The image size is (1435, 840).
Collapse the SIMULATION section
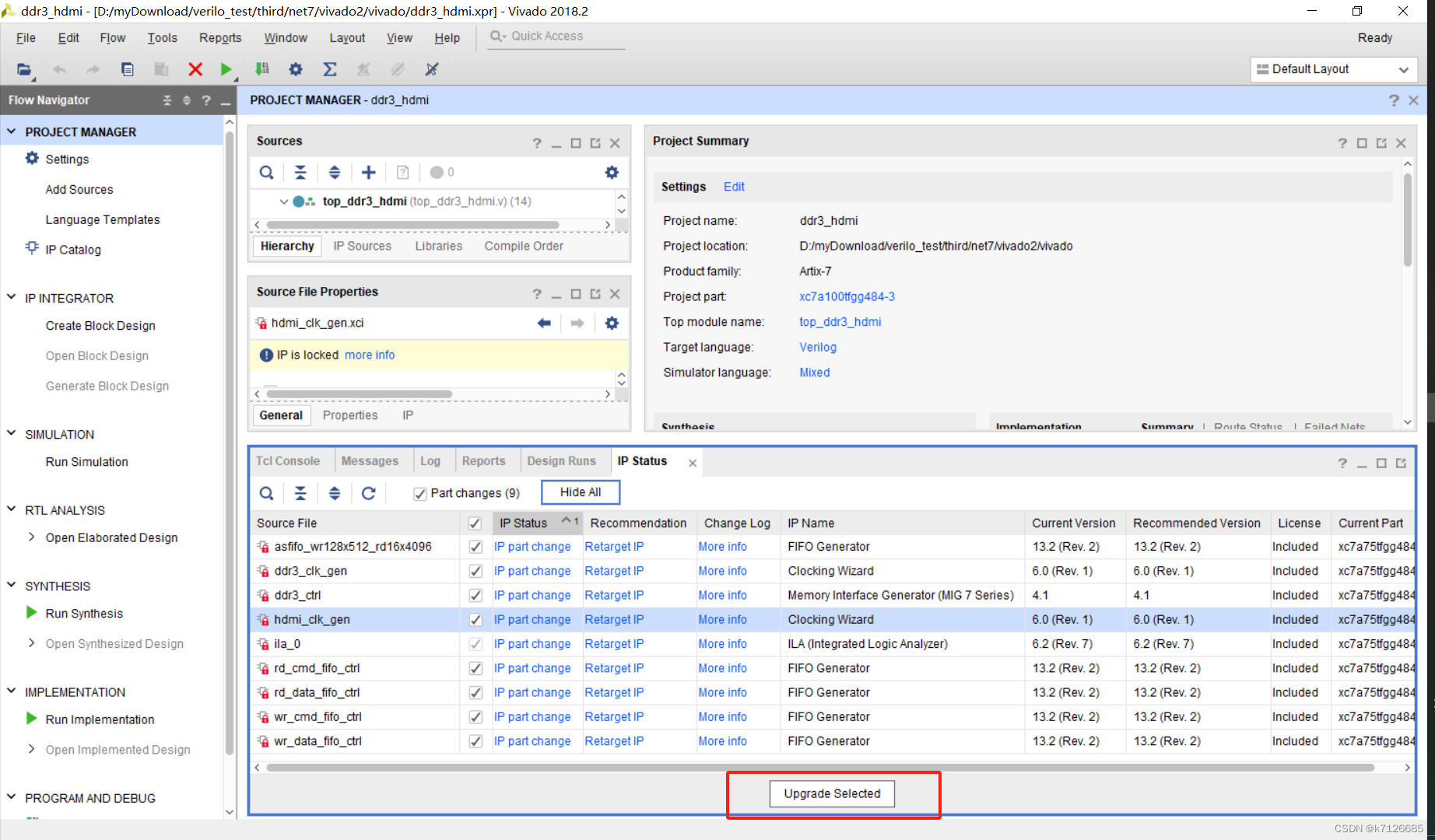pos(12,433)
